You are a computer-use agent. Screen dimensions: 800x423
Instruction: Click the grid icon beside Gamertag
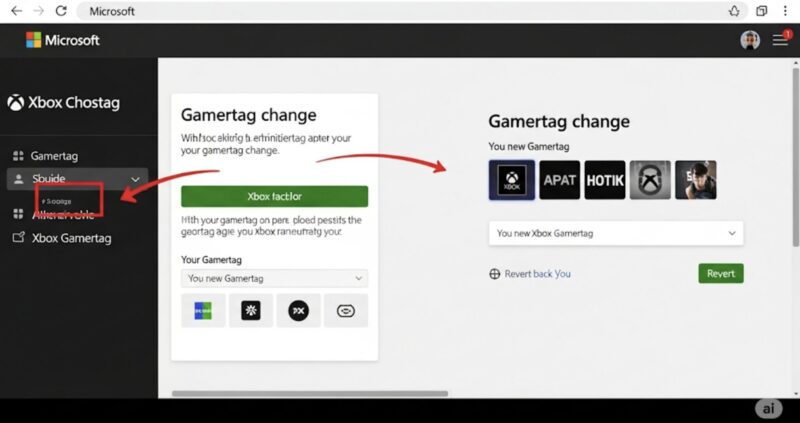pyautogui.click(x=18, y=156)
